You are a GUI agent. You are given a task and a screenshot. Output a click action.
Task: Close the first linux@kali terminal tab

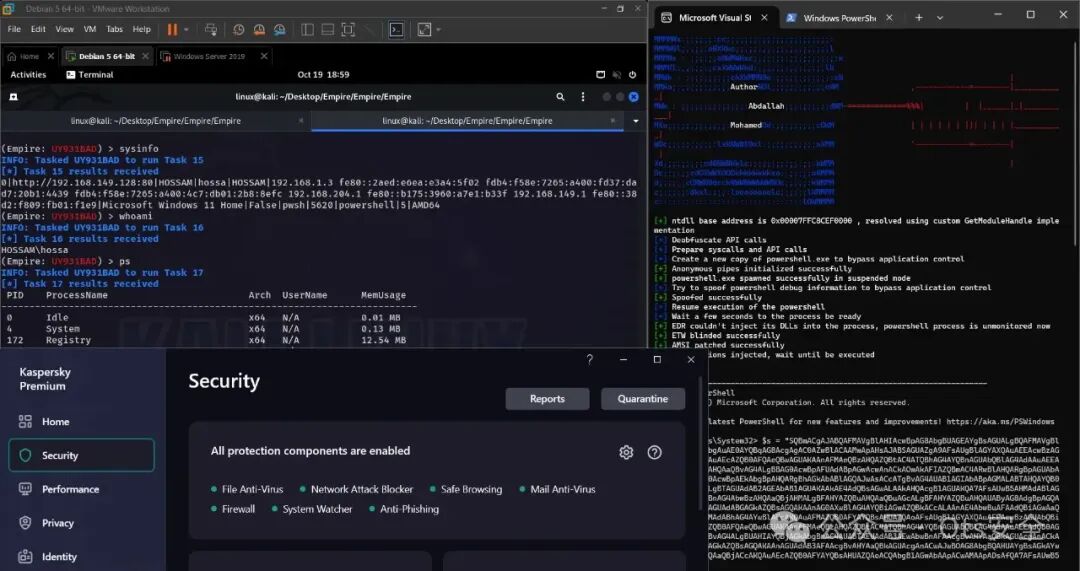point(301,121)
